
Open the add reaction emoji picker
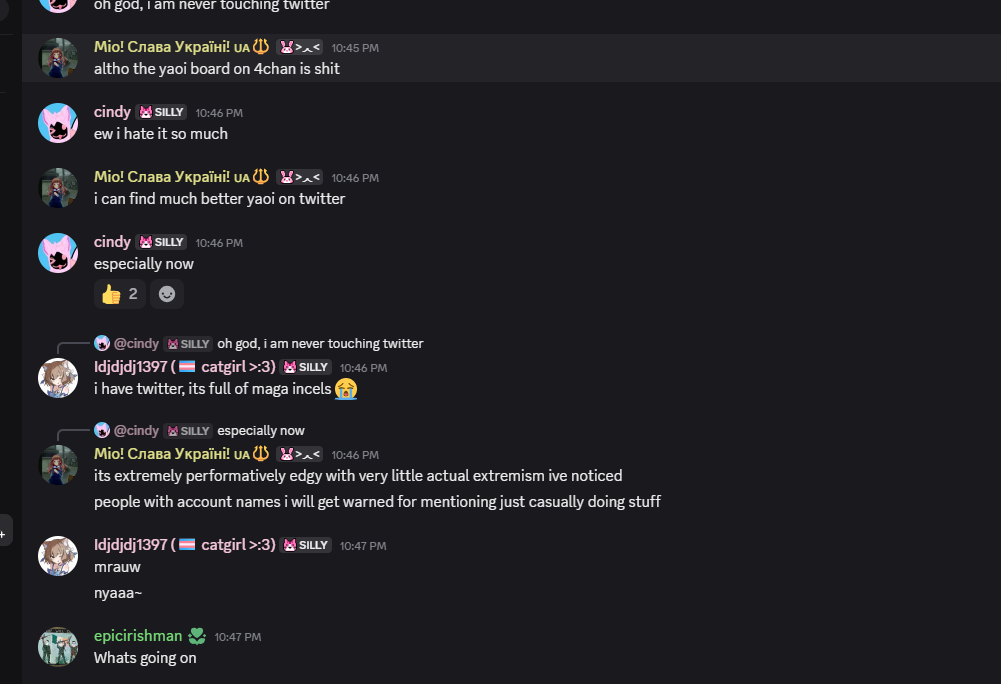pos(167,294)
